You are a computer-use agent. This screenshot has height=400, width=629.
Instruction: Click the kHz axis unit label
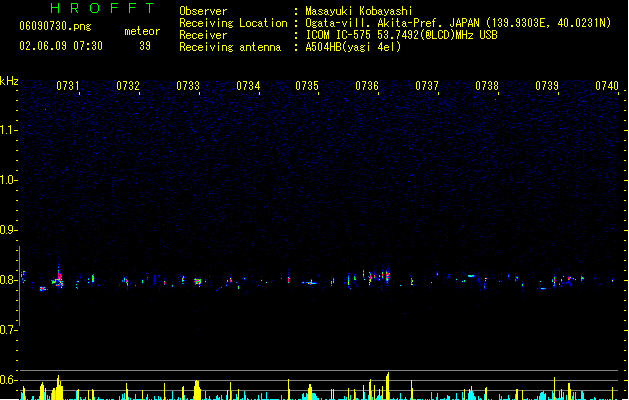point(9,81)
